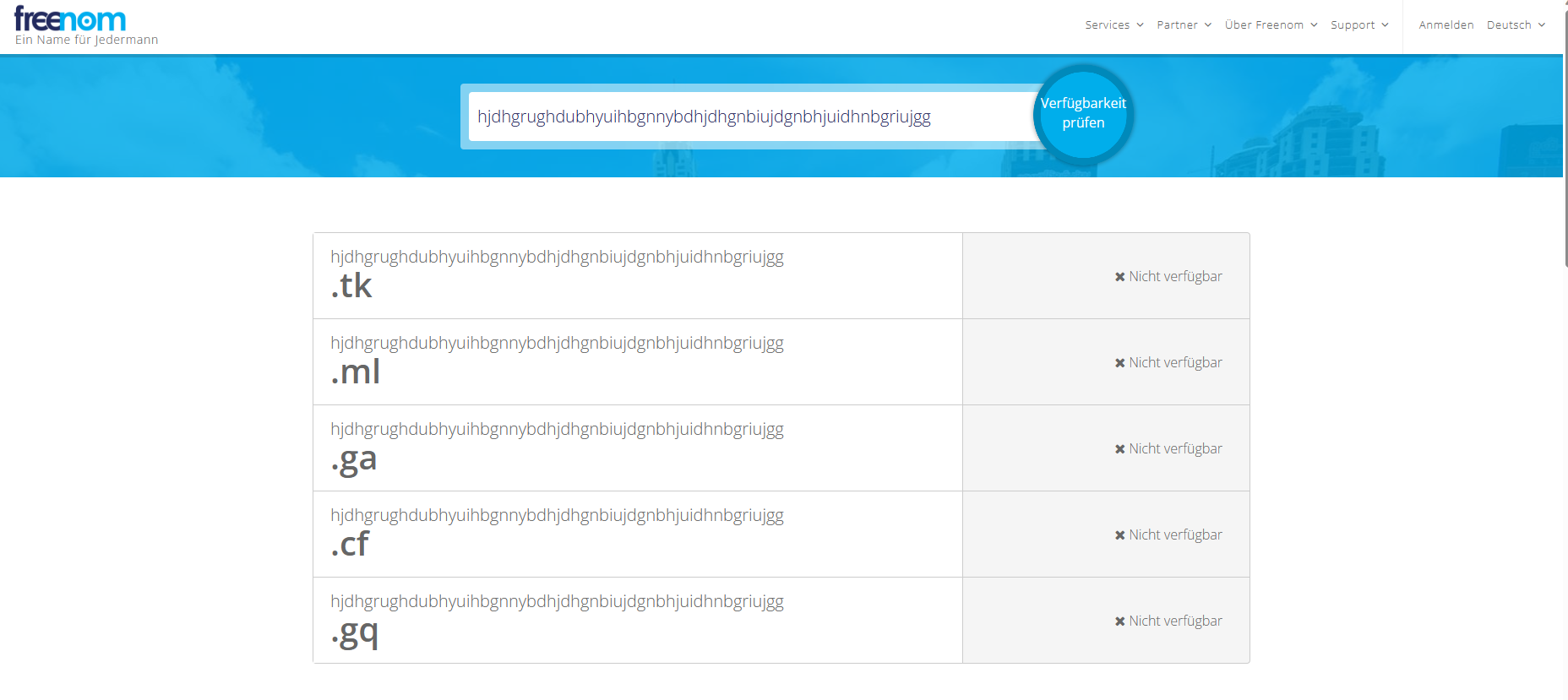This screenshot has height=700, width=1568.
Task: Expand the Partner menu
Action: [1184, 25]
